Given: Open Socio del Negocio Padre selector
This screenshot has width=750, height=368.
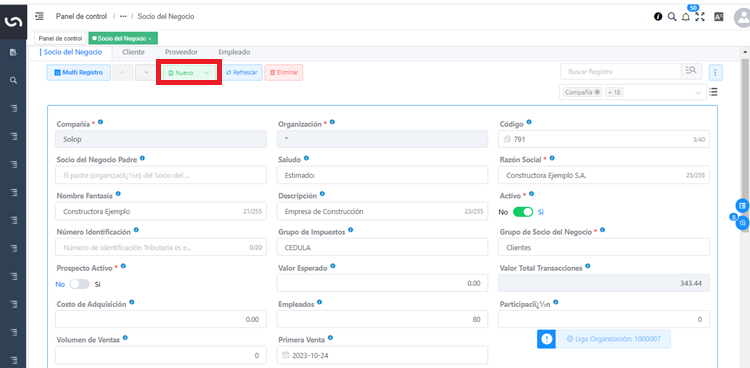Looking at the screenshot, I should point(161,175).
